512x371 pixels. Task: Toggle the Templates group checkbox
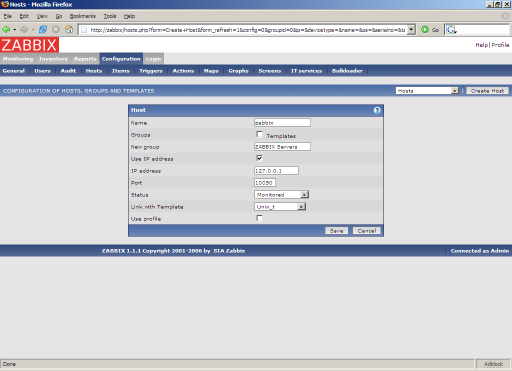click(x=259, y=134)
